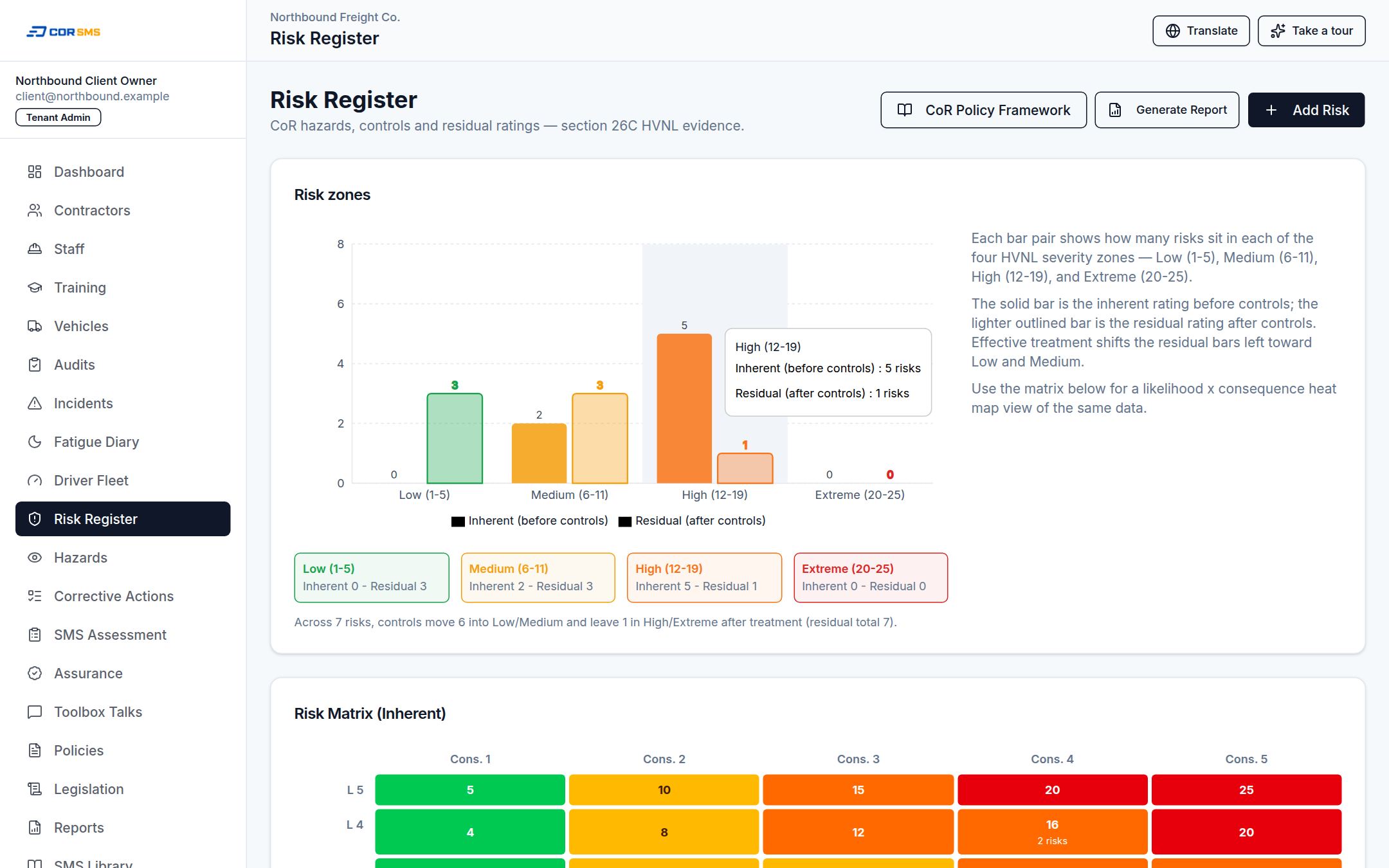
Task: Open the CoR Policy Framework
Action: pos(983,110)
